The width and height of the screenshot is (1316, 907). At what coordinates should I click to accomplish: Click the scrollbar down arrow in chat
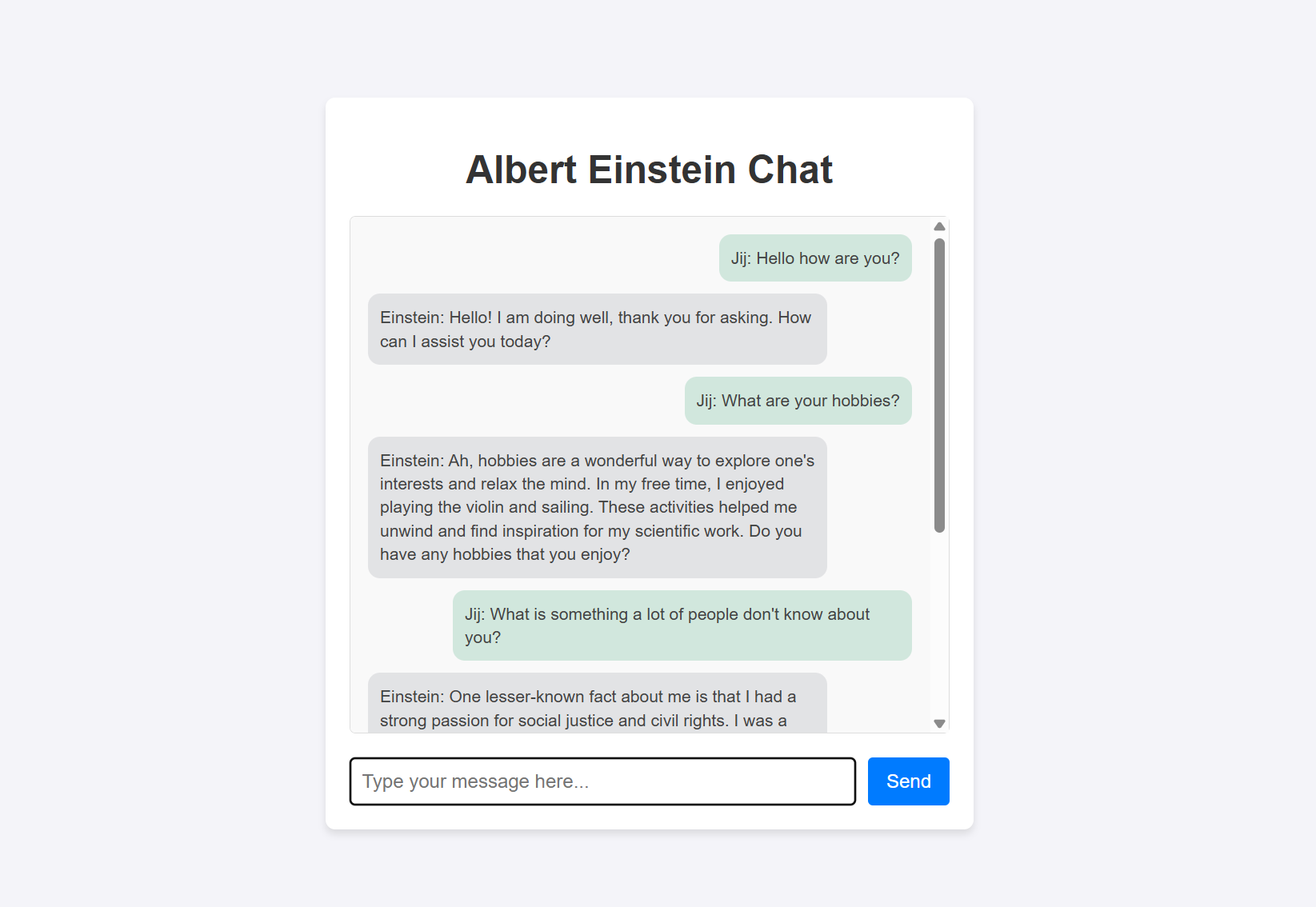[x=939, y=723]
